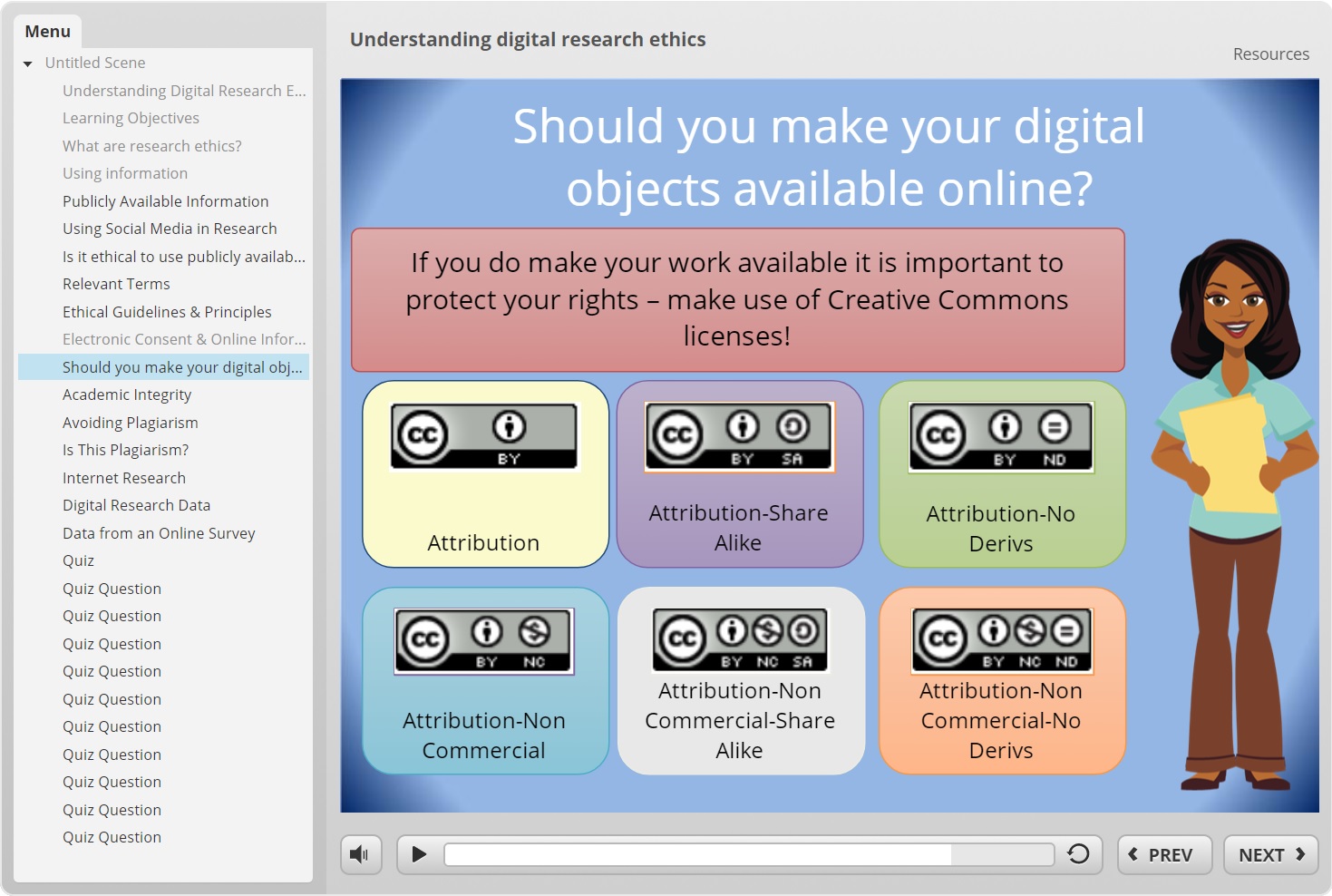Viewport: 1332px width, 896px height.
Task: Select Data from an Online Survey
Action: pos(159,533)
